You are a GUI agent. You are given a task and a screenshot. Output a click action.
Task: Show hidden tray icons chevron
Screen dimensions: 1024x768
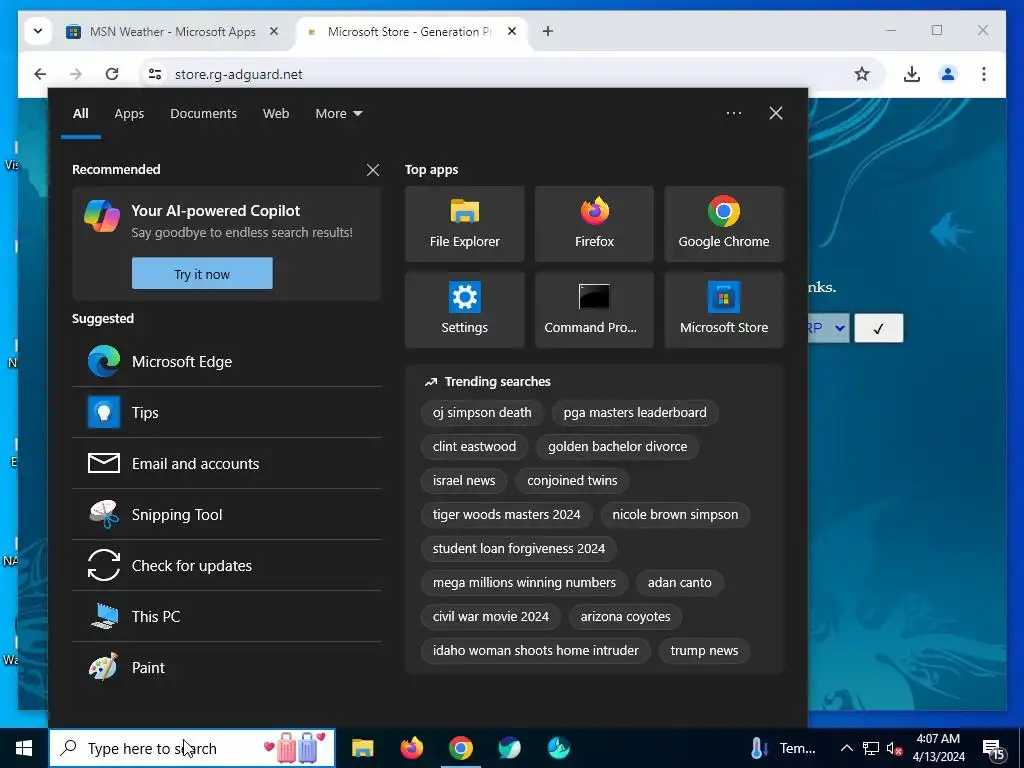point(846,748)
